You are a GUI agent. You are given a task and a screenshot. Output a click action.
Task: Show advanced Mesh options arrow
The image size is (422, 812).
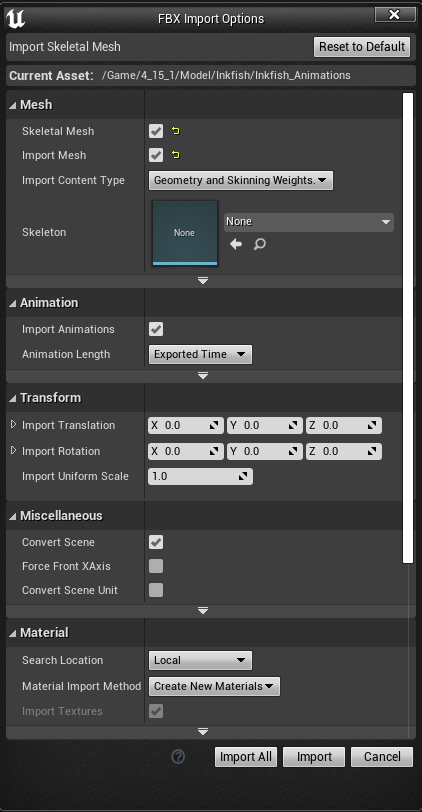point(203,281)
